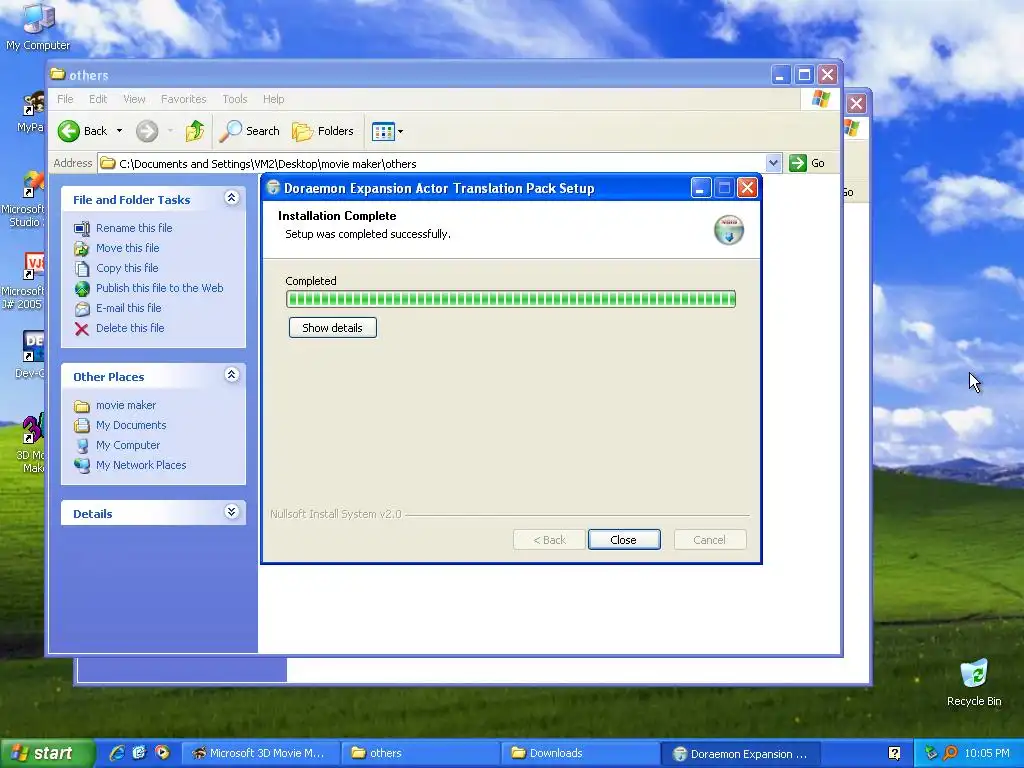Open the File menu

pos(65,99)
